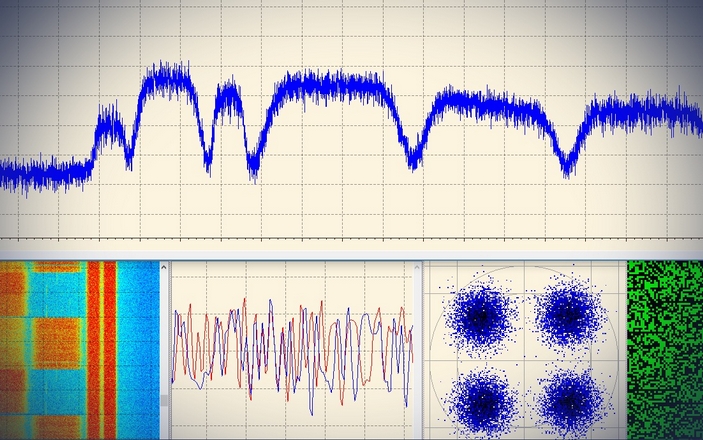Image resolution: width=703 pixels, height=440 pixels.
Task: Click the orange-blue waterfall spectrogram
Action: pos(80,350)
